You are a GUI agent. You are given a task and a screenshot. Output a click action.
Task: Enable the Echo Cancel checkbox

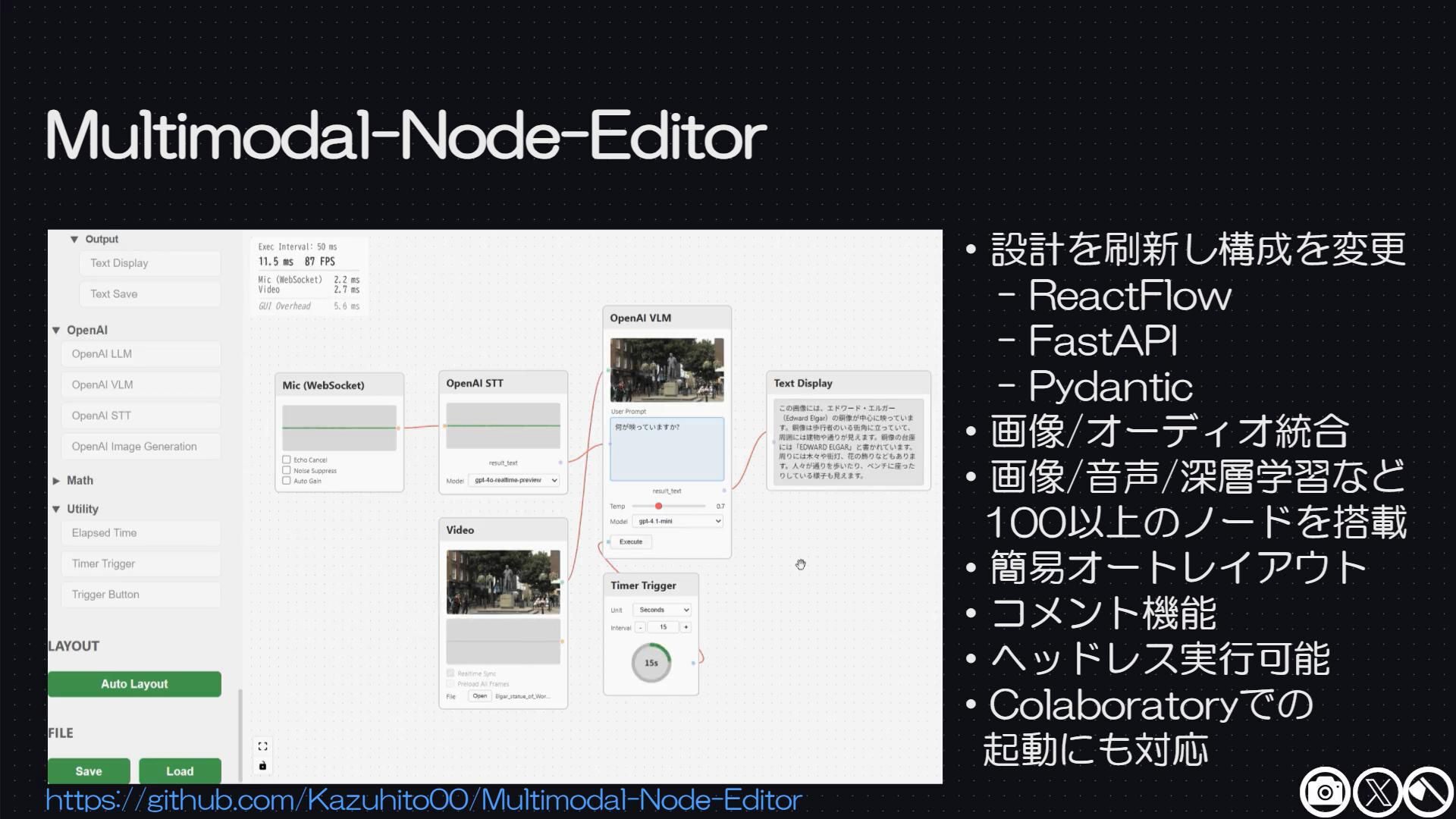coord(287,460)
